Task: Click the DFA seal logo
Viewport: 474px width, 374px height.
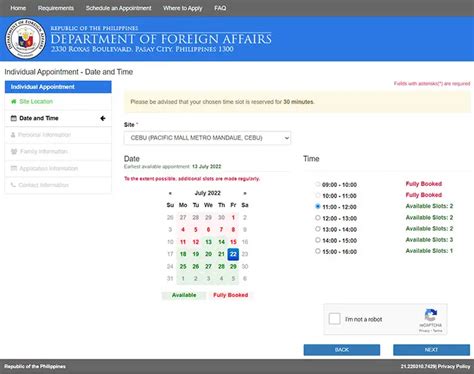Action: coord(26,39)
